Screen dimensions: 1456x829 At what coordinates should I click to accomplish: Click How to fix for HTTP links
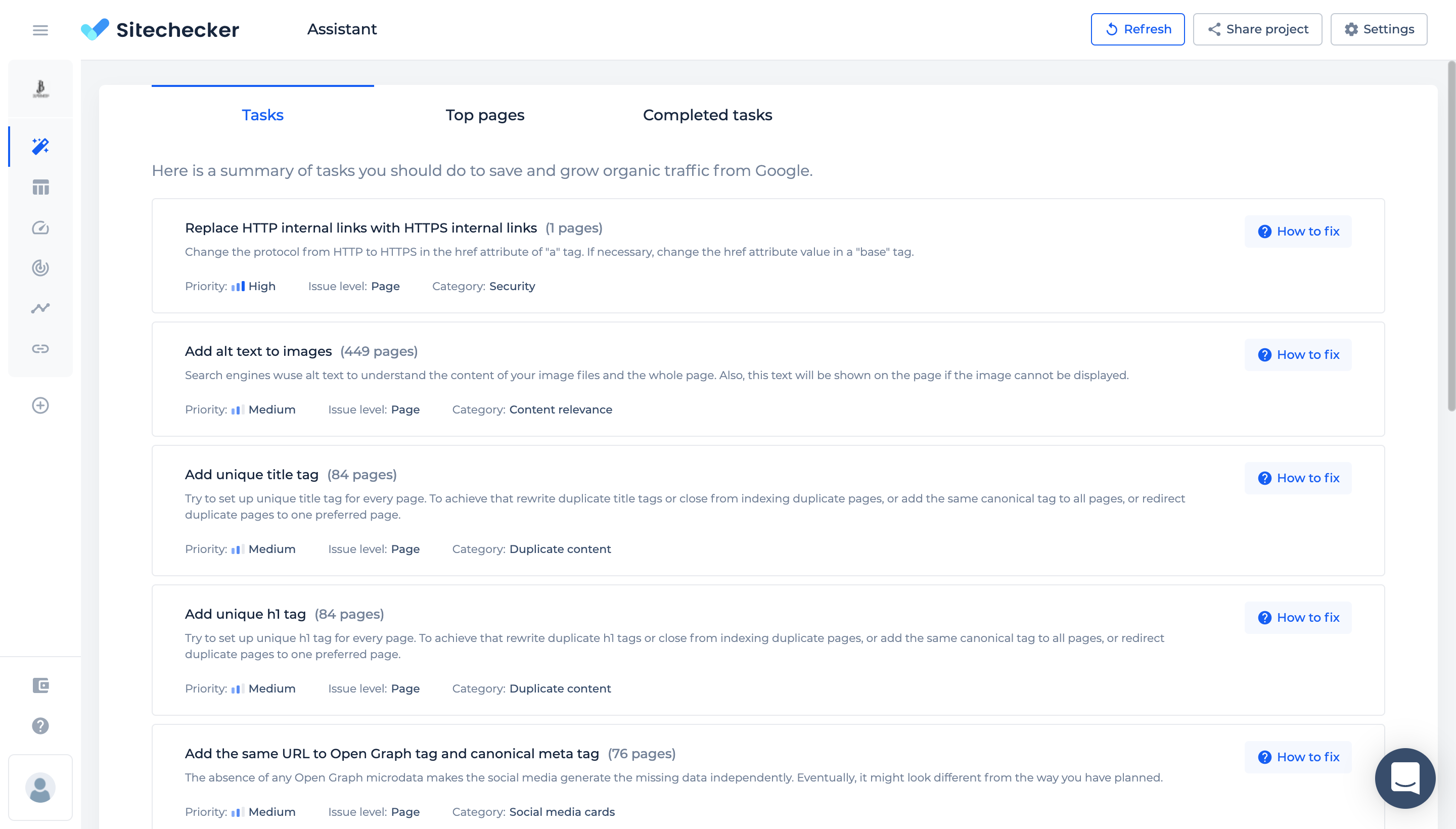click(x=1299, y=231)
